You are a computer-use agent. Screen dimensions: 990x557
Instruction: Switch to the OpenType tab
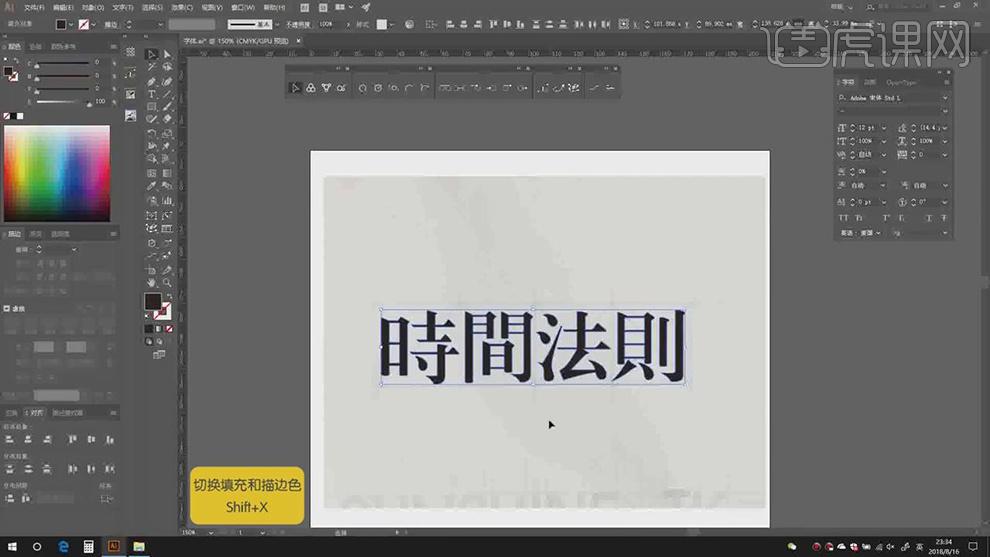point(901,83)
